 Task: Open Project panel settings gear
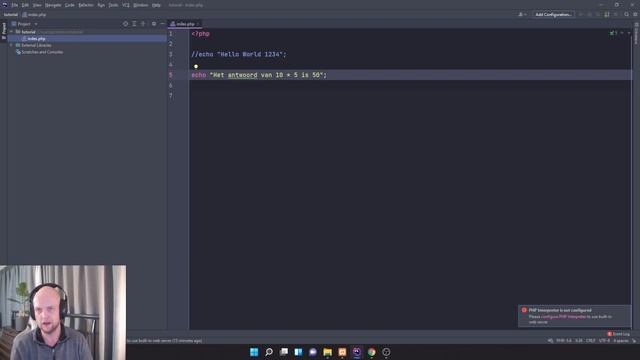click(154, 24)
